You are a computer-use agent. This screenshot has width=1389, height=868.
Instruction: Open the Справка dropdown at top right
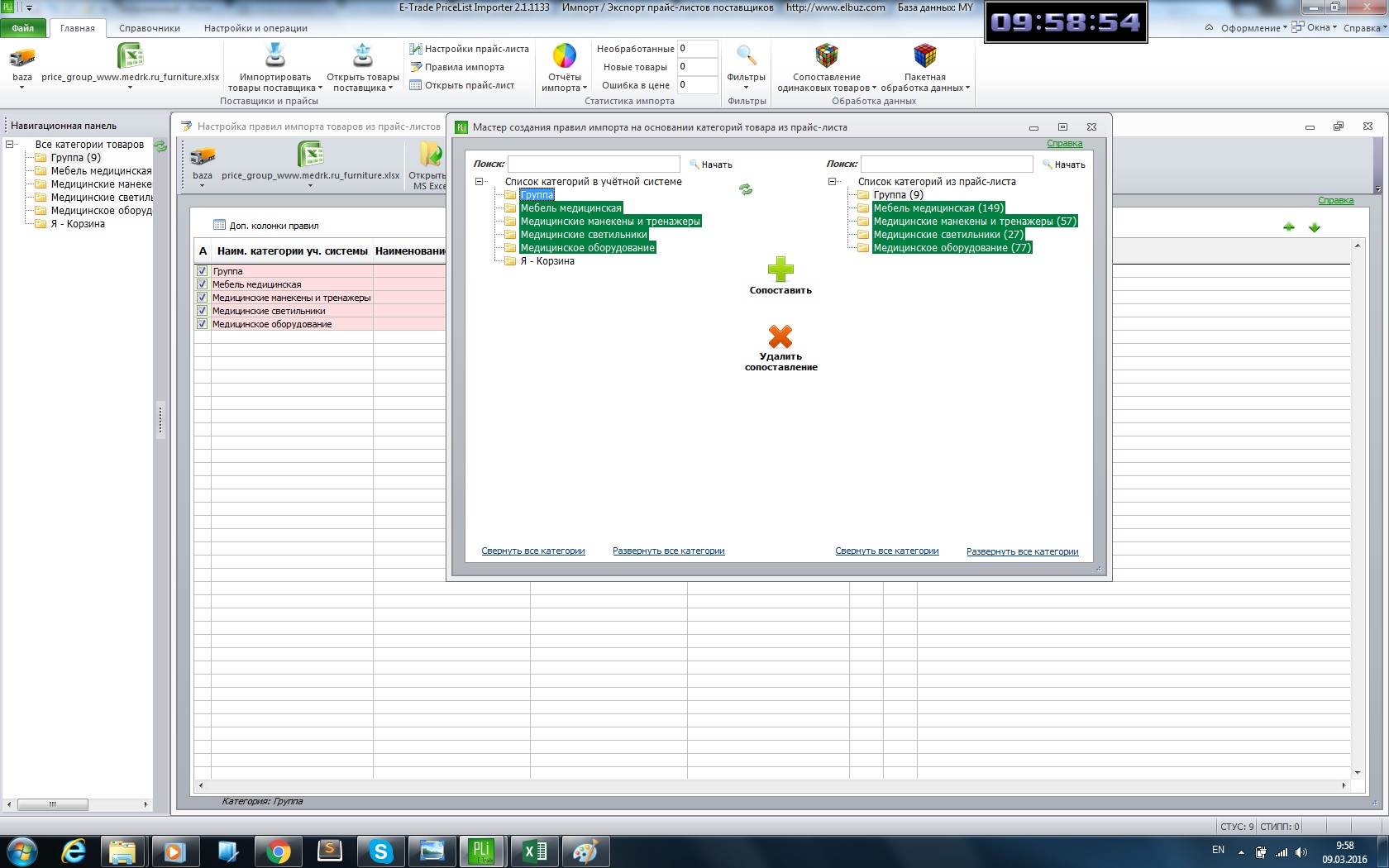coord(1364,28)
